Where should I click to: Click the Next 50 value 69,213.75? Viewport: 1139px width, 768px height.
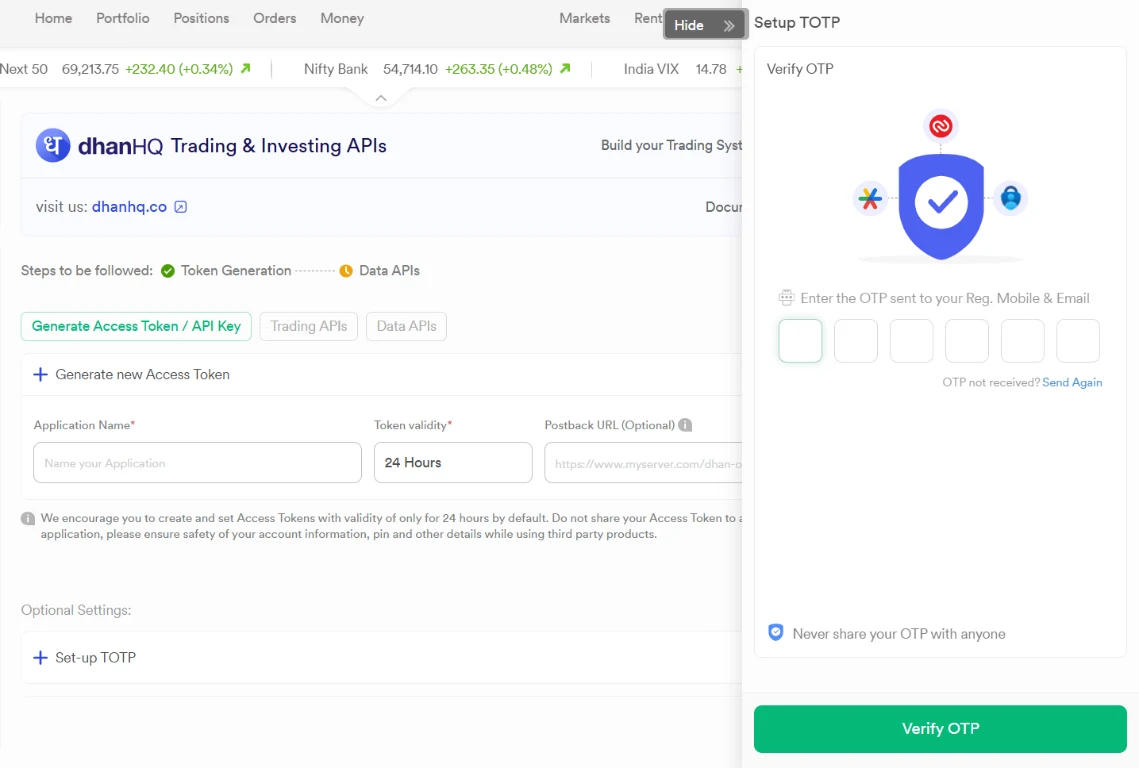coord(90,69)
